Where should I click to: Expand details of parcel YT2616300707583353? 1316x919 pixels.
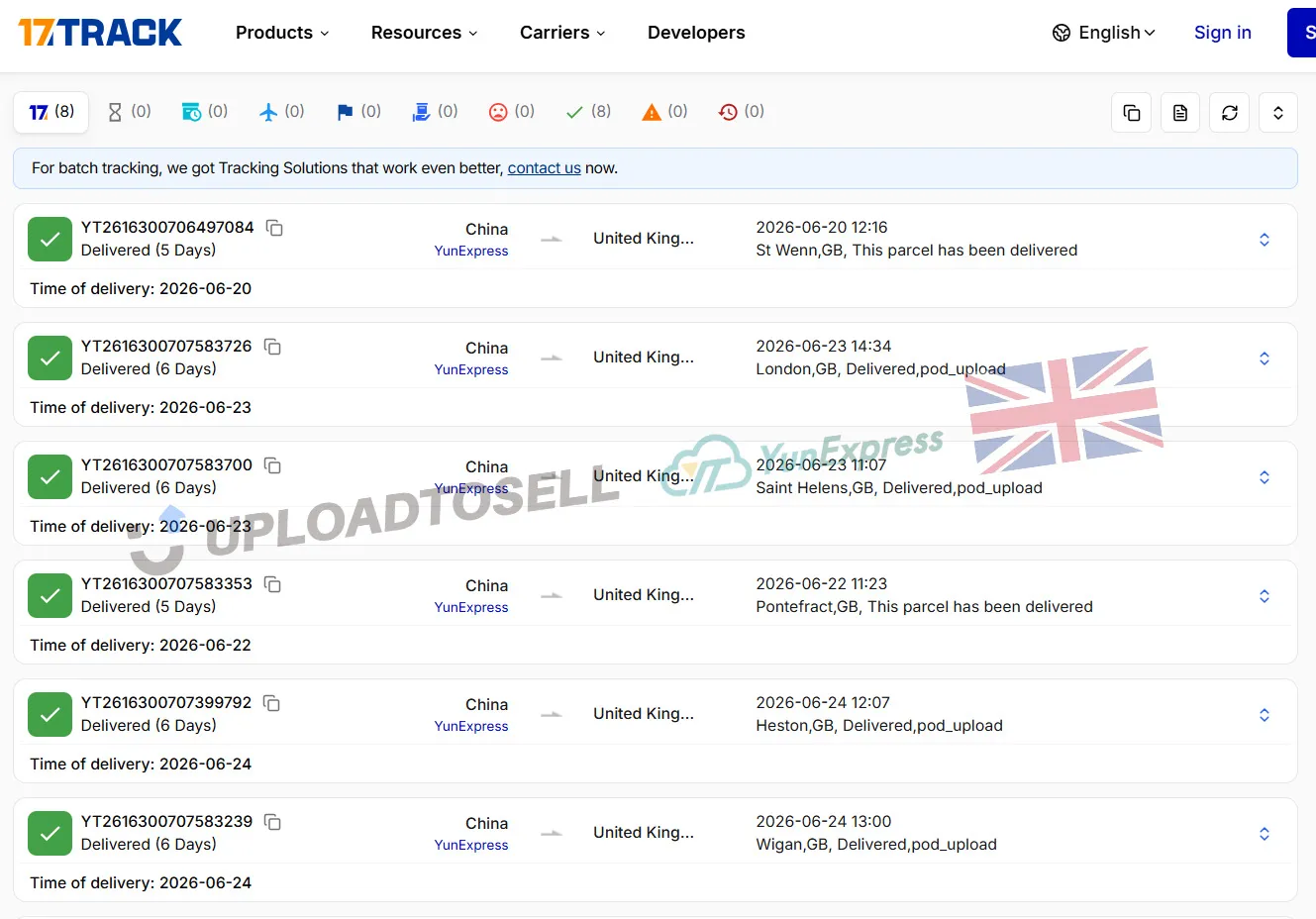tap(1265, 596)
